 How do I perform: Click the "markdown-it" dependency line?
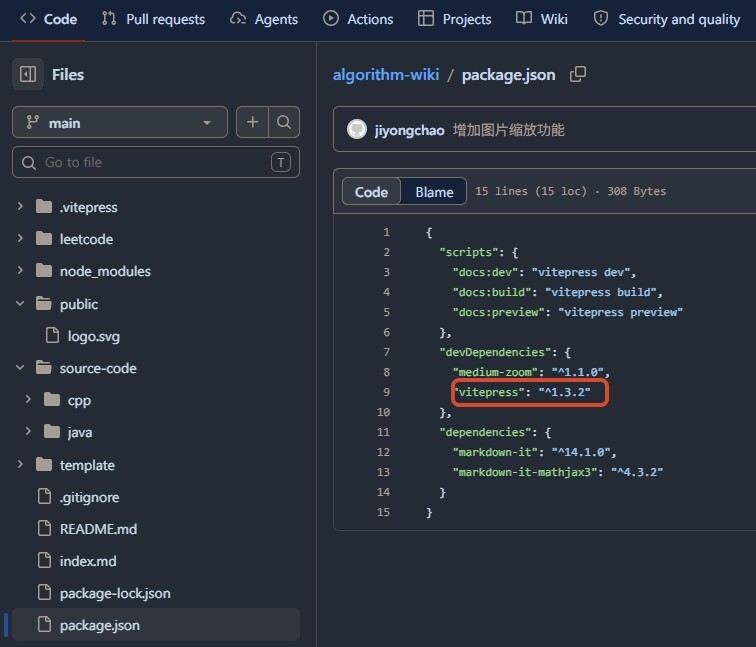pos(534,452)
